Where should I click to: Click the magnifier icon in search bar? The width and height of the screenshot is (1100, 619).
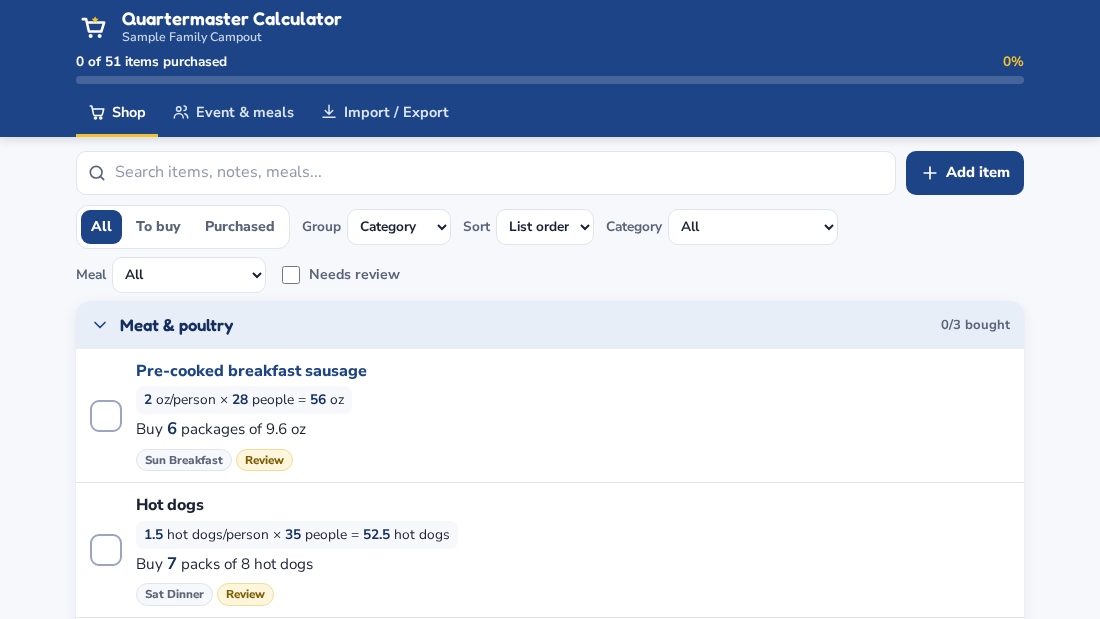tap(97, 173)
